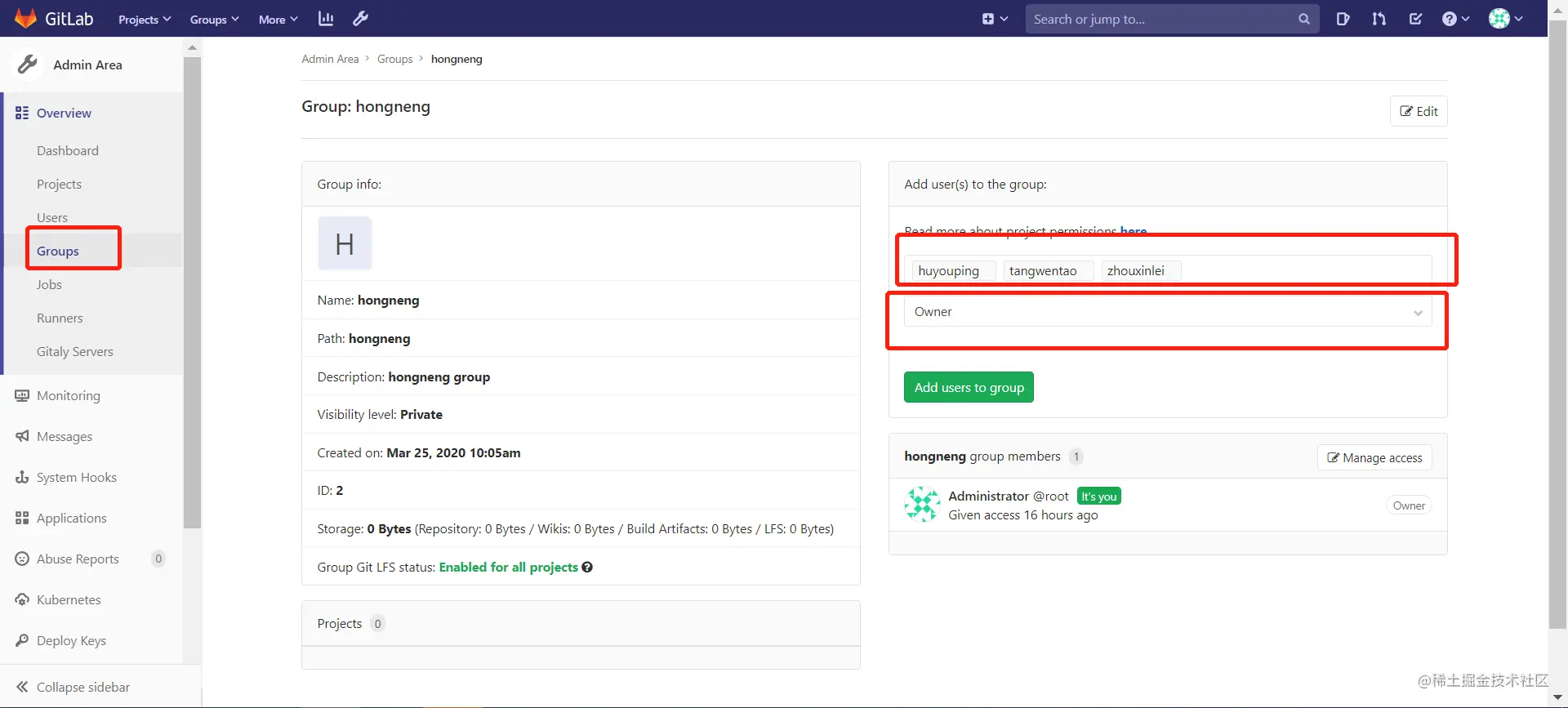The width and height of the screenshot is (1568, 708).
Task: Click the Git LFS status help icon
Action: click(x=587, y=567)
